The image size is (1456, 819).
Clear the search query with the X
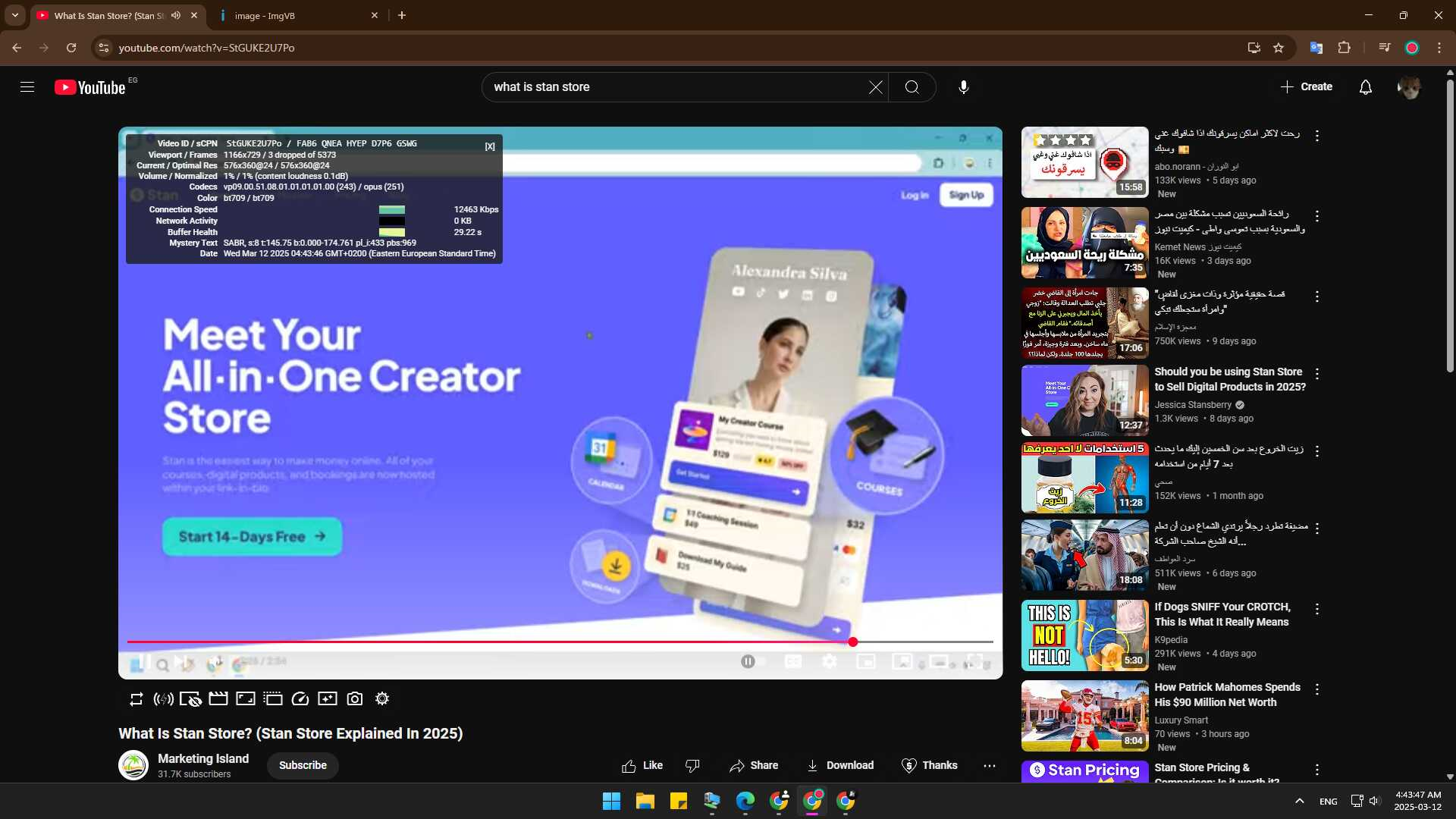pos(875,87)
